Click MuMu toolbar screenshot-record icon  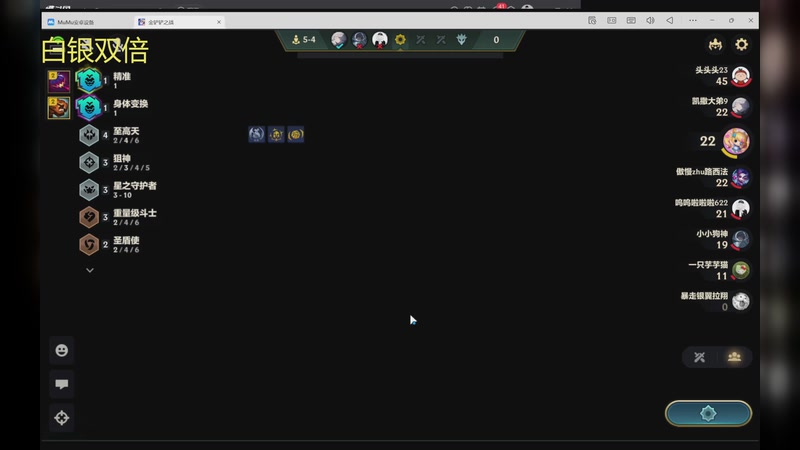point(592,20)
